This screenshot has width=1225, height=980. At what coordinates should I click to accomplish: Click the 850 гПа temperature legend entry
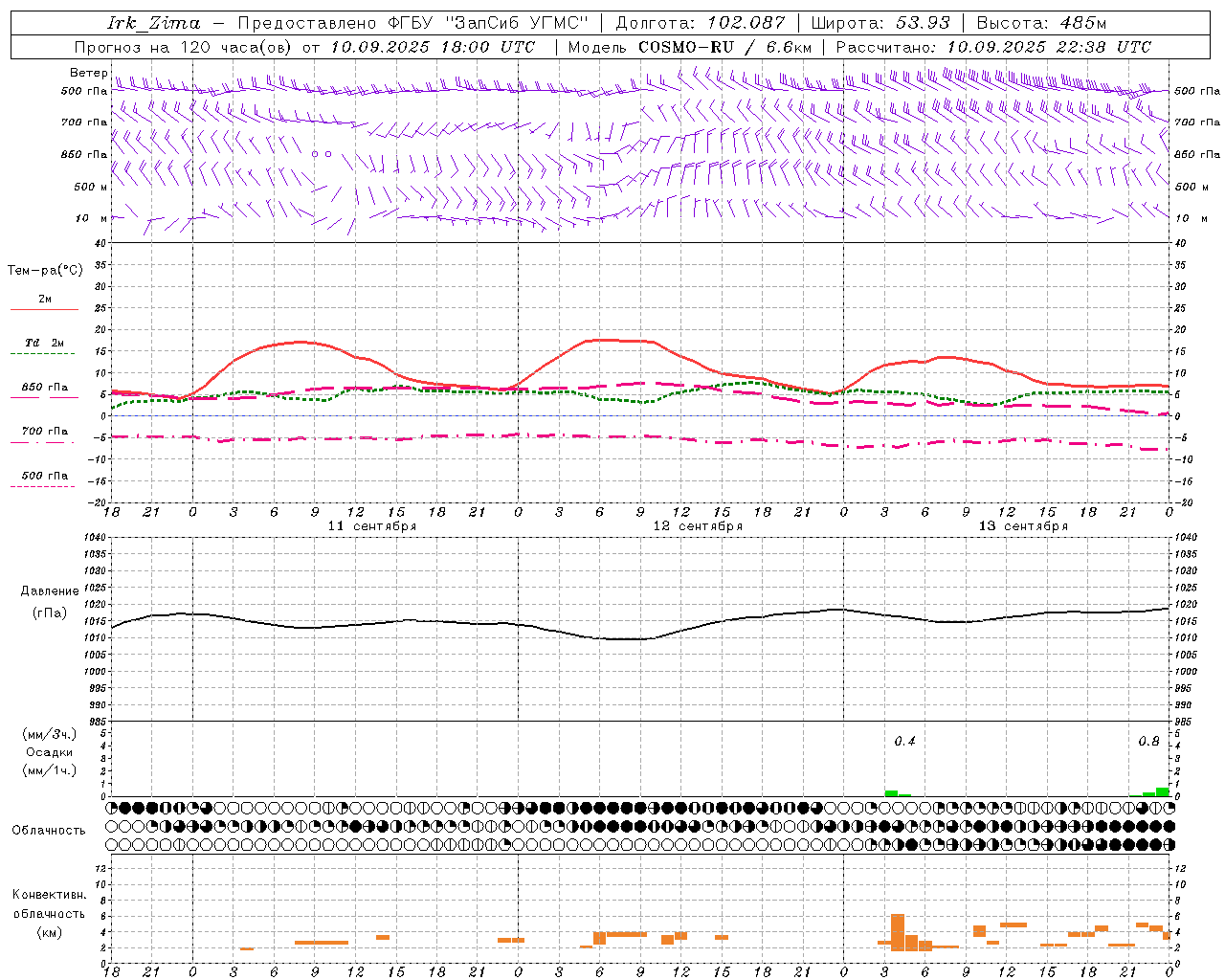[x=45, y=388]
